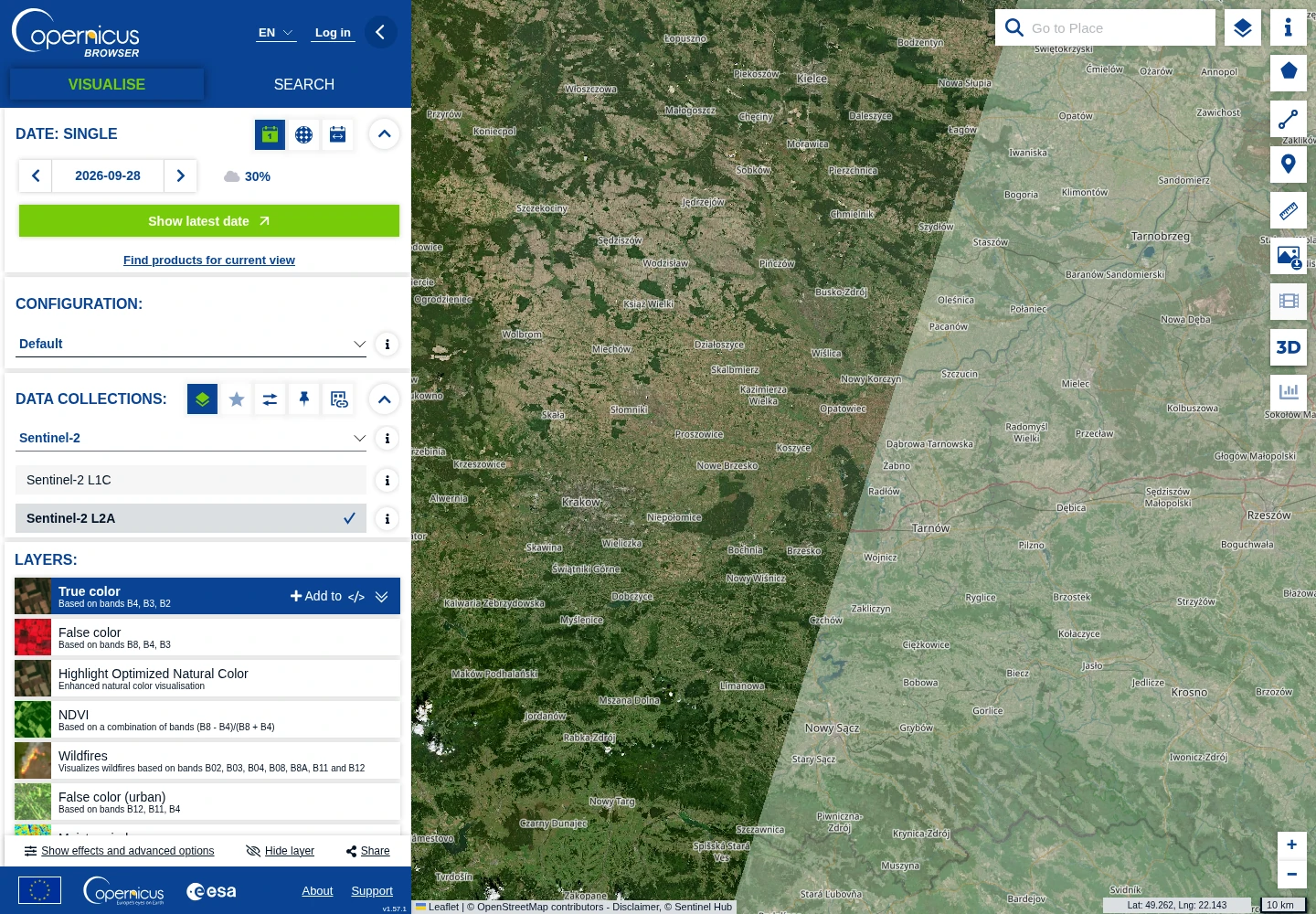The height and width of the screenshot is (914, 1316).
Task: Zoom in the map with plus button
Action: [1291, 845]
